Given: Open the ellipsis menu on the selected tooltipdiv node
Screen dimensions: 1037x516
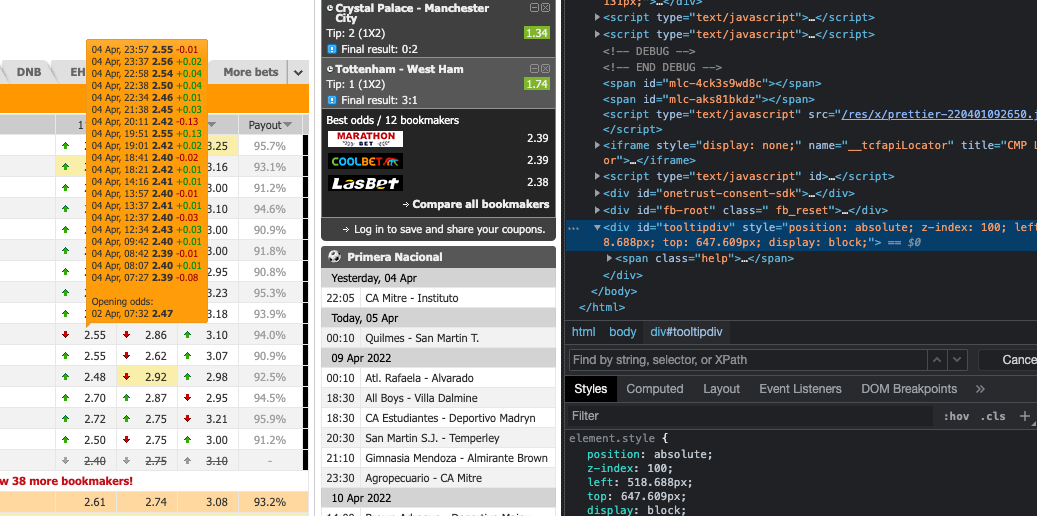Looking at the screenshot, I should [573, 228].
